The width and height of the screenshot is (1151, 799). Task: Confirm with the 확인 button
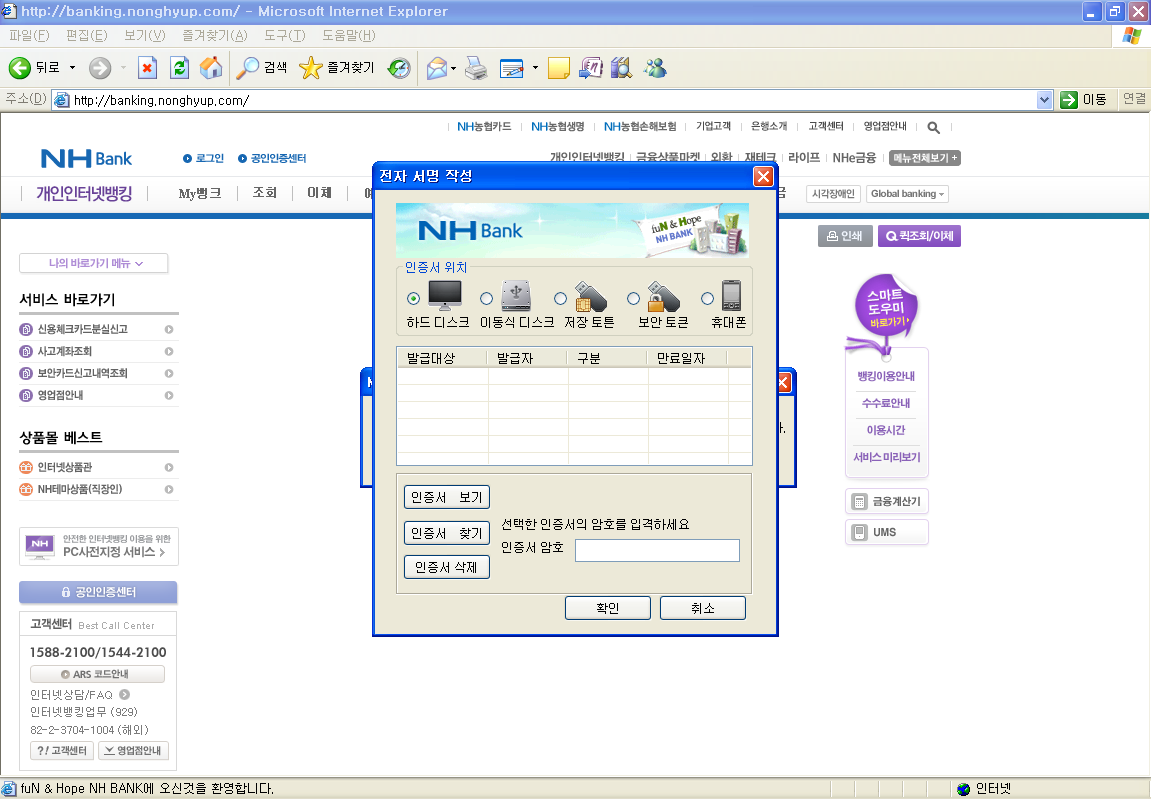pos(608,608)
